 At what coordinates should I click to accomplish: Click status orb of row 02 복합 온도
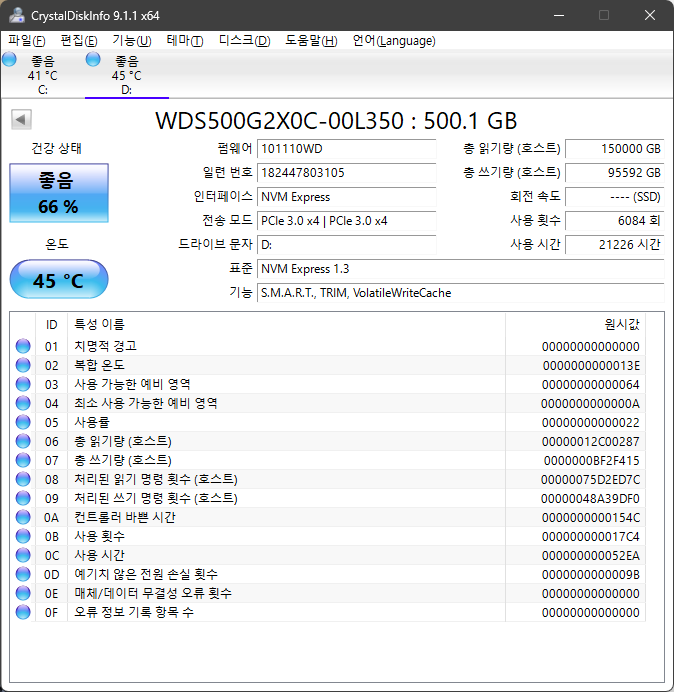[23, 365]
